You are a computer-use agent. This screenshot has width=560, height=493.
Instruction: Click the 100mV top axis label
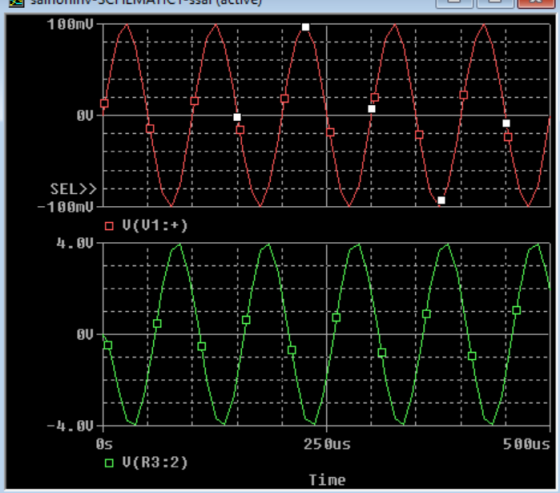(x=70, y=24)
